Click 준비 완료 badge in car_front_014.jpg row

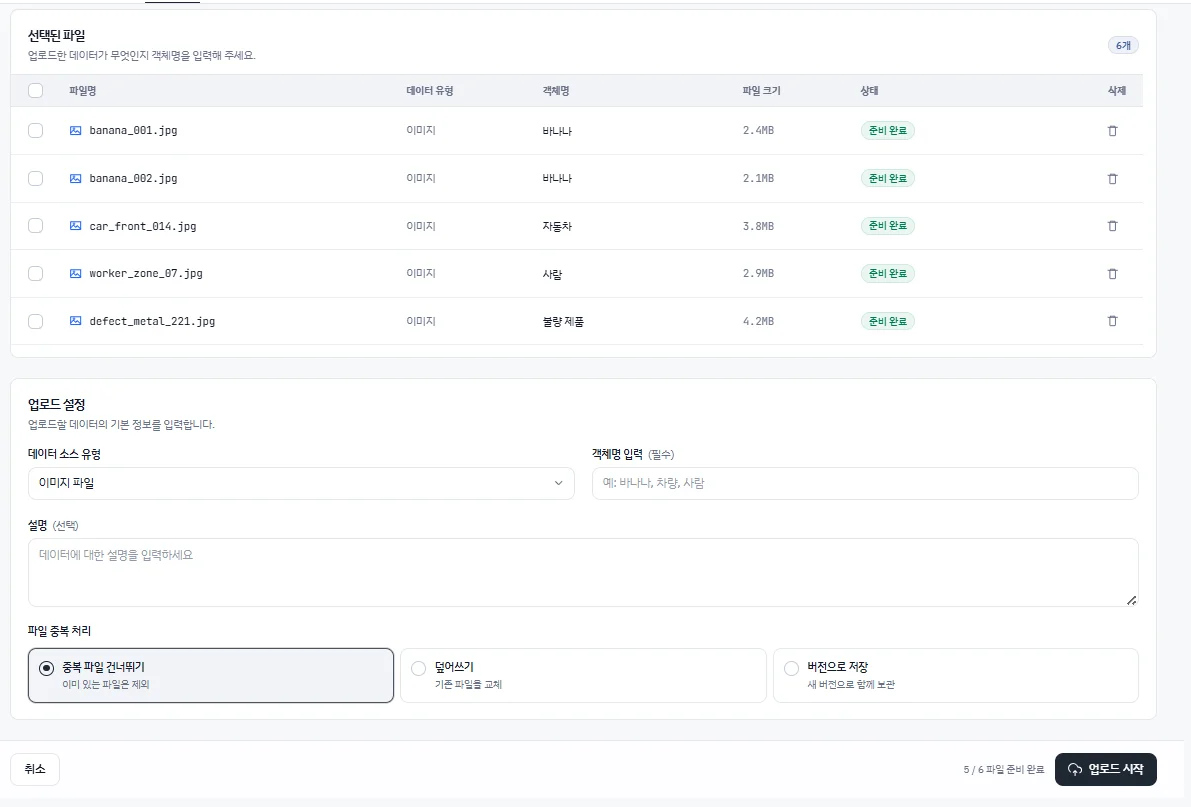pos(887,226)
